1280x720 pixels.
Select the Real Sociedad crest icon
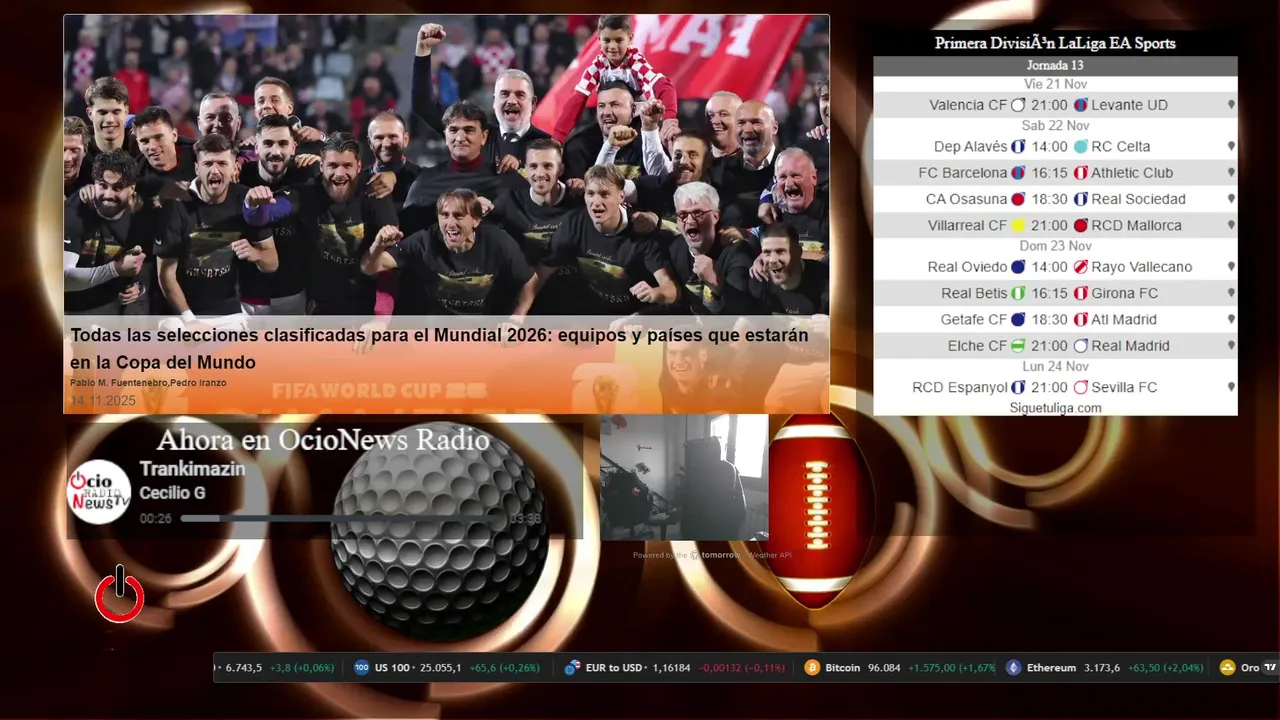coord(1081,199)
